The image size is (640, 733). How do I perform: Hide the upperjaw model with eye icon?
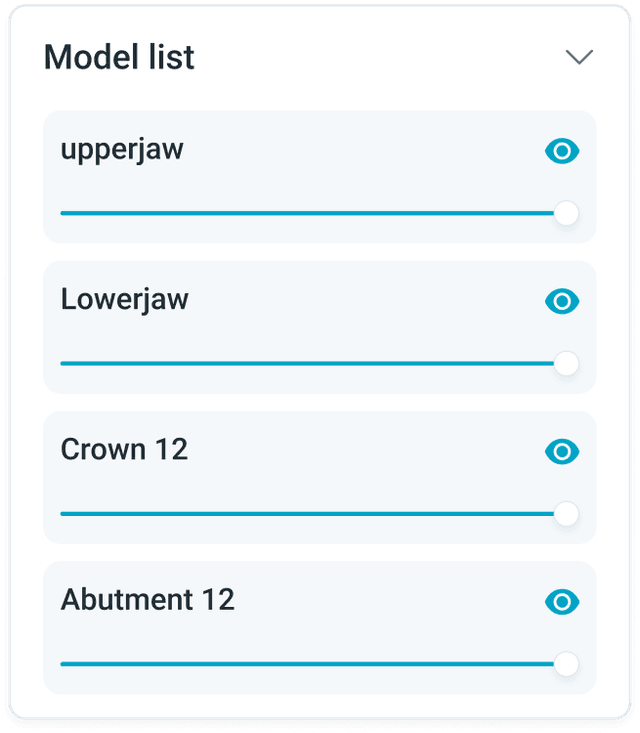pos(562,151)
